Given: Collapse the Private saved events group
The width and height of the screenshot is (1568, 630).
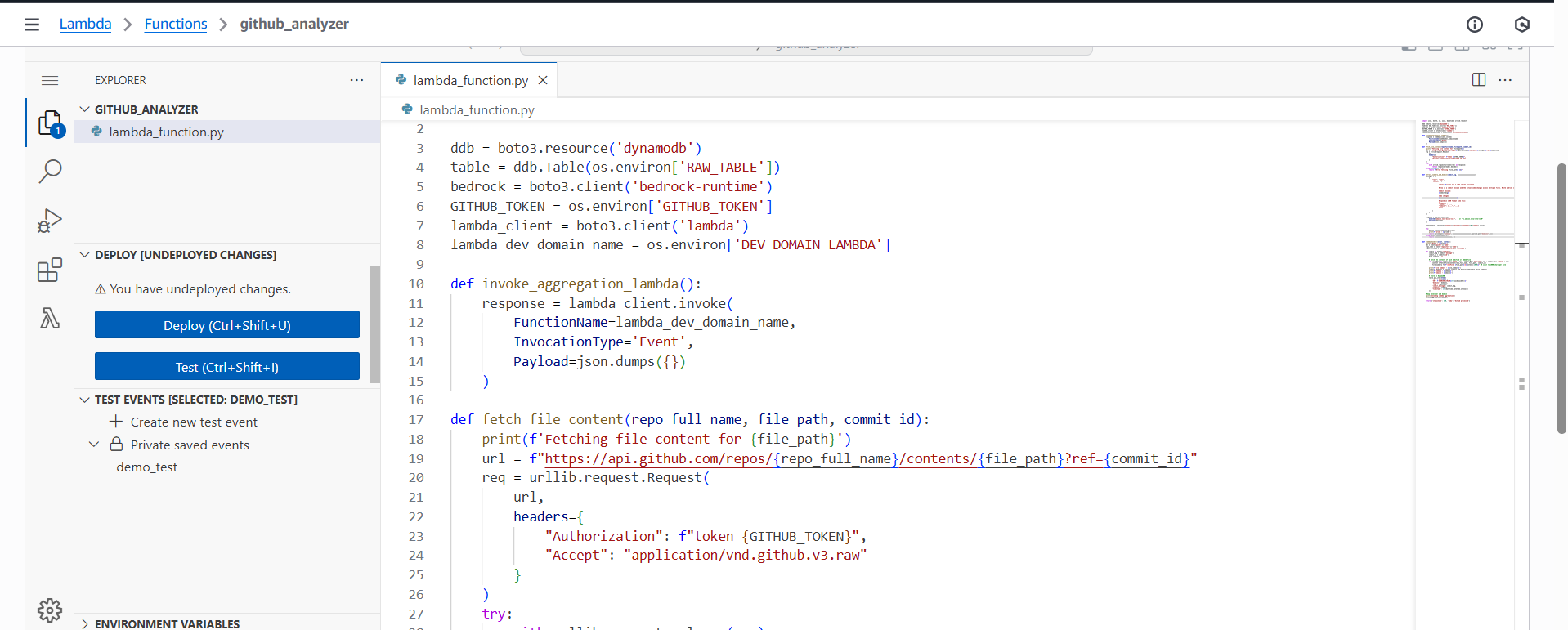Looking at the screenshot, I should pos(94,445).
